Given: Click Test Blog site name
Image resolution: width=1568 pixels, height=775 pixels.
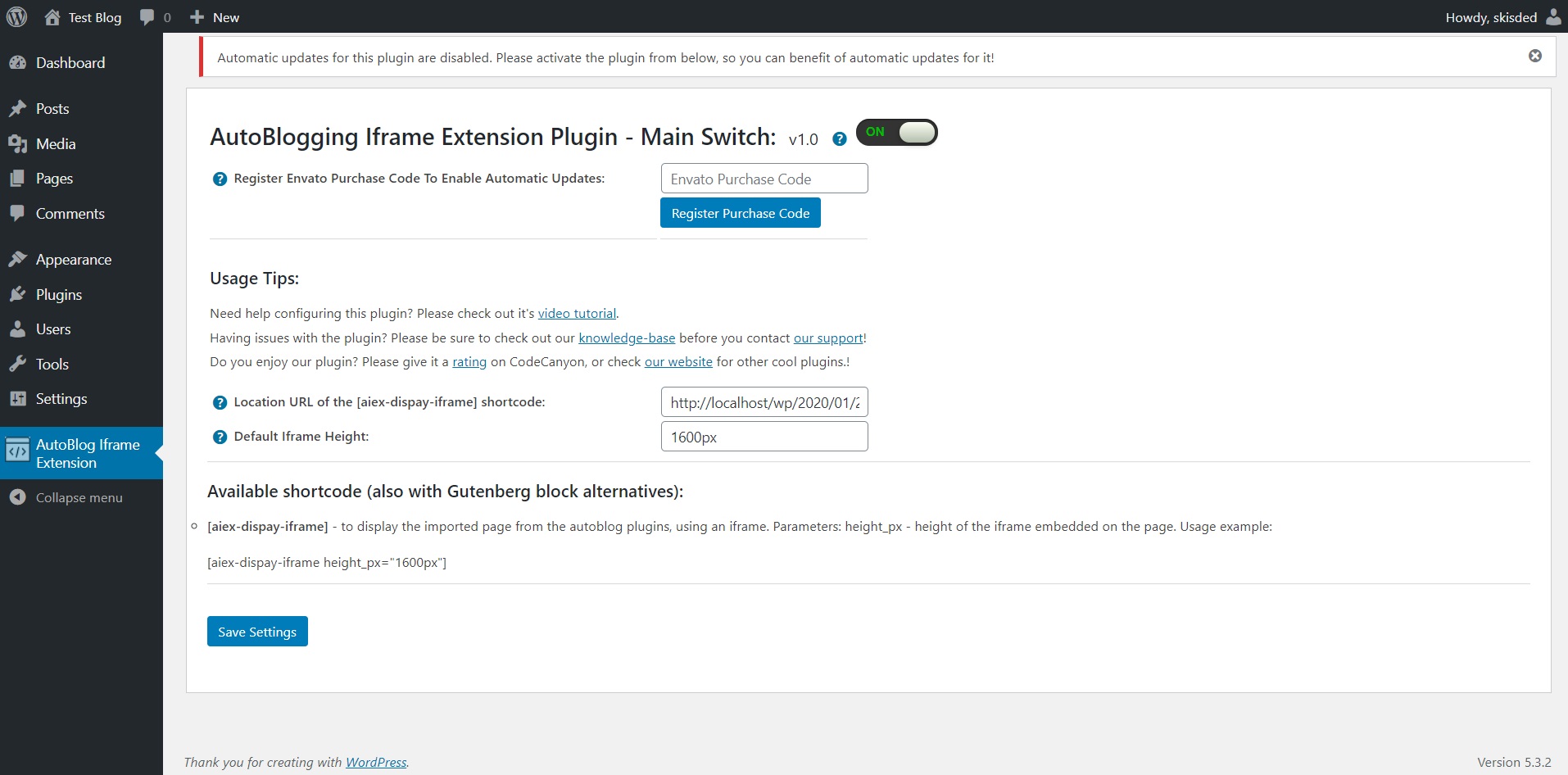Looking at the screenshot, I should [x=95, y=17].
